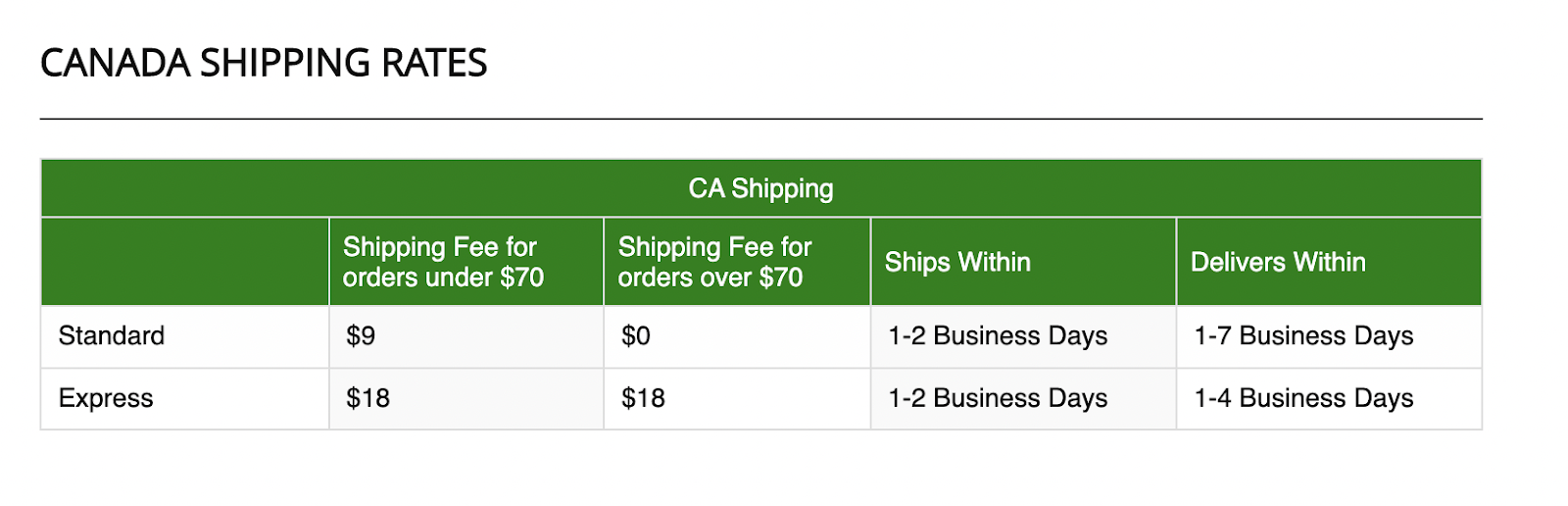
Task: Click Express's 1-2 Business Days ships-within cell
Action: pyautogui.click(x=998, y=398)
